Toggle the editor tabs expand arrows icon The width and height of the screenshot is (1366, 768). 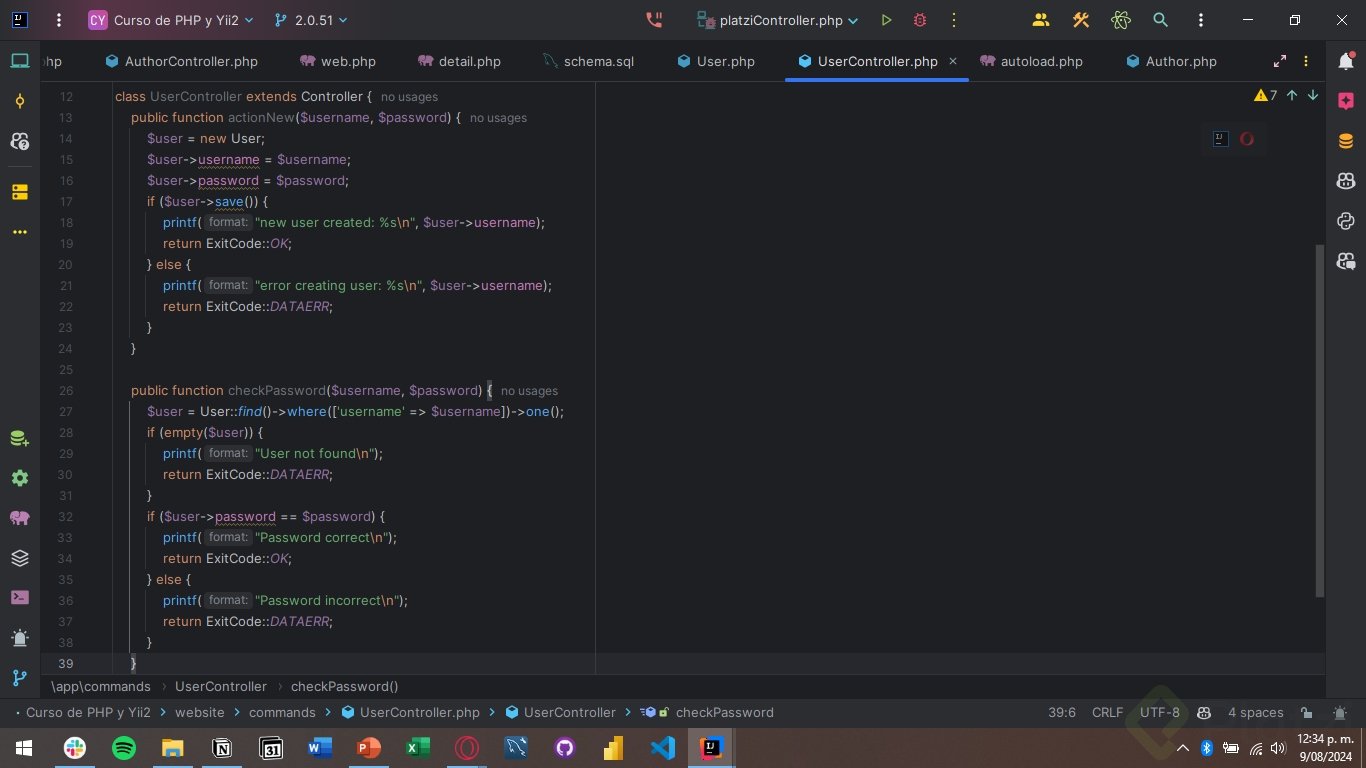(x=1280, y=61)
